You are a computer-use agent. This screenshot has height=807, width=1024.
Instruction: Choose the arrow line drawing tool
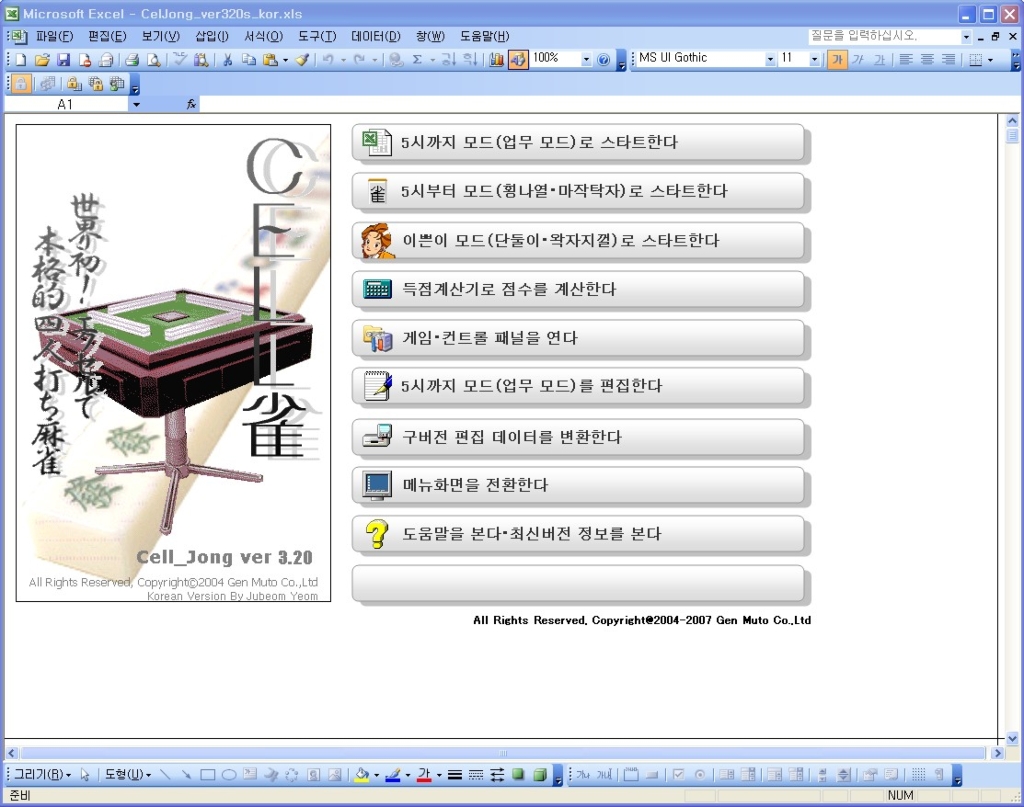pos(186,774)
